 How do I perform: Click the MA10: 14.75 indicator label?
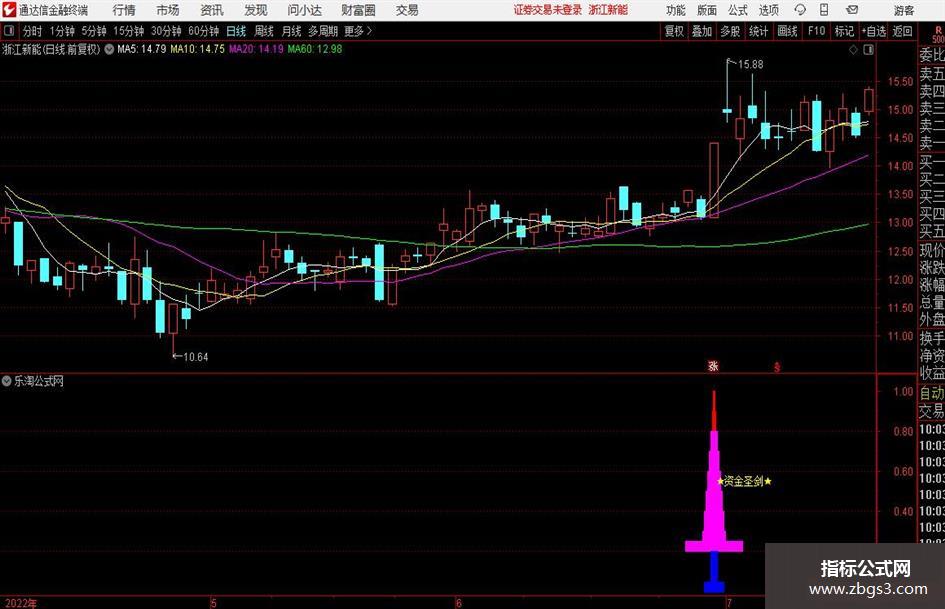point(198,49)
